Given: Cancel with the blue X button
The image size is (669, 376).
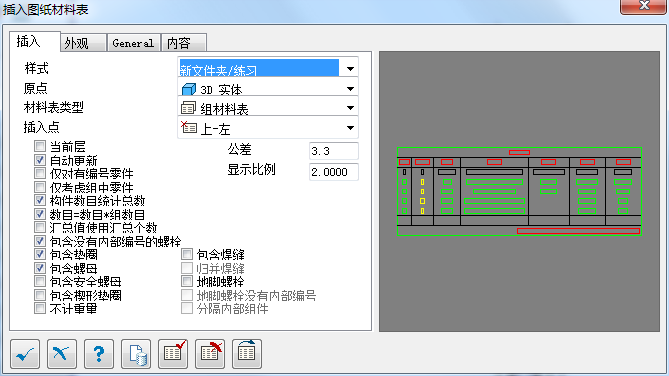Looking at the screenshot, I should pyautogui.click(x=62, y=354).
